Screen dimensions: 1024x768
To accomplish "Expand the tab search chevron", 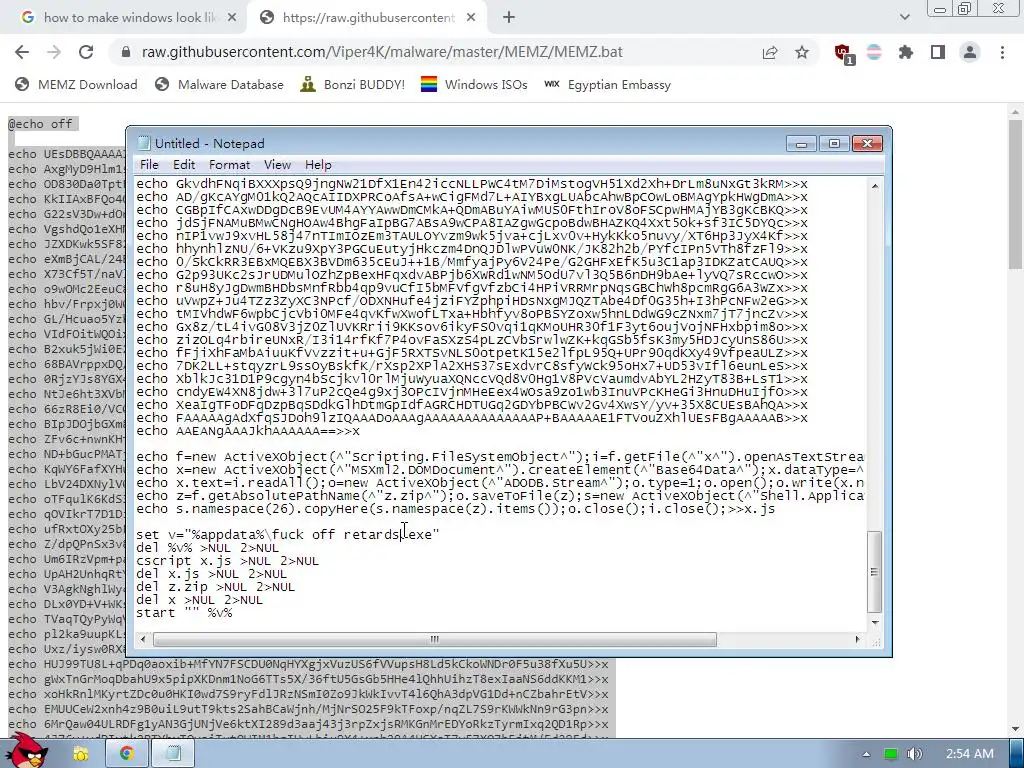I will point(904,18).
